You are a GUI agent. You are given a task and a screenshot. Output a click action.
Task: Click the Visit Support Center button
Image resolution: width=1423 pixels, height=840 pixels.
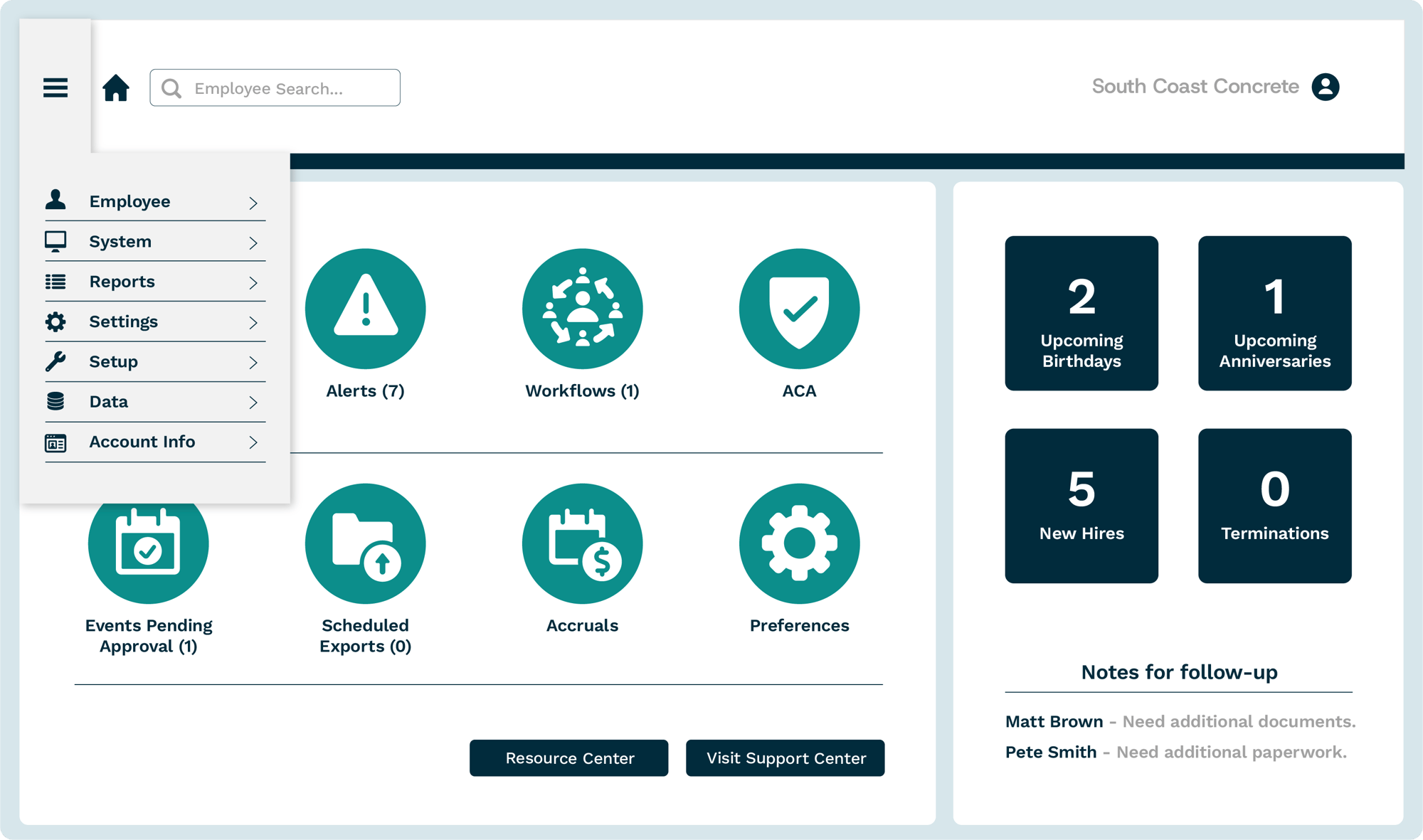785,758
